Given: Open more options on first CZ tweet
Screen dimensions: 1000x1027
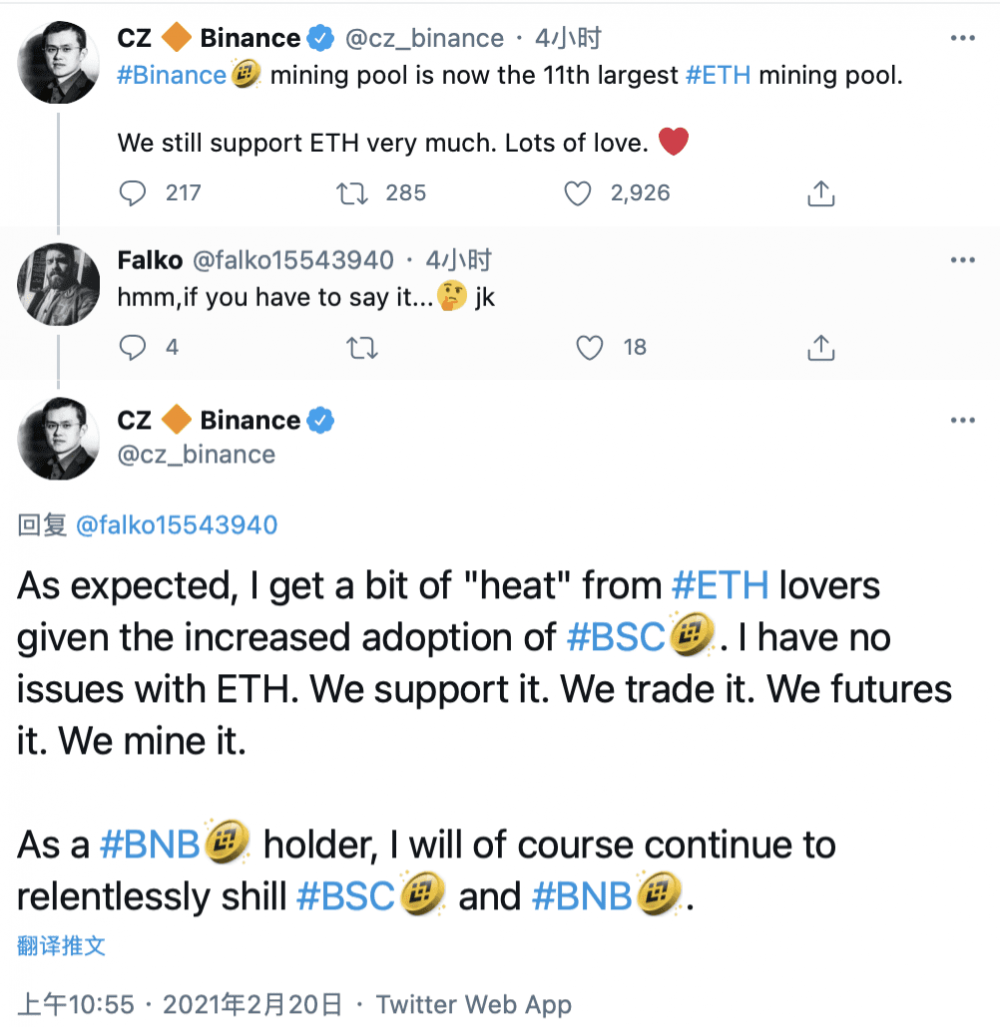Looking at the screenshot, I should point(962,38).
